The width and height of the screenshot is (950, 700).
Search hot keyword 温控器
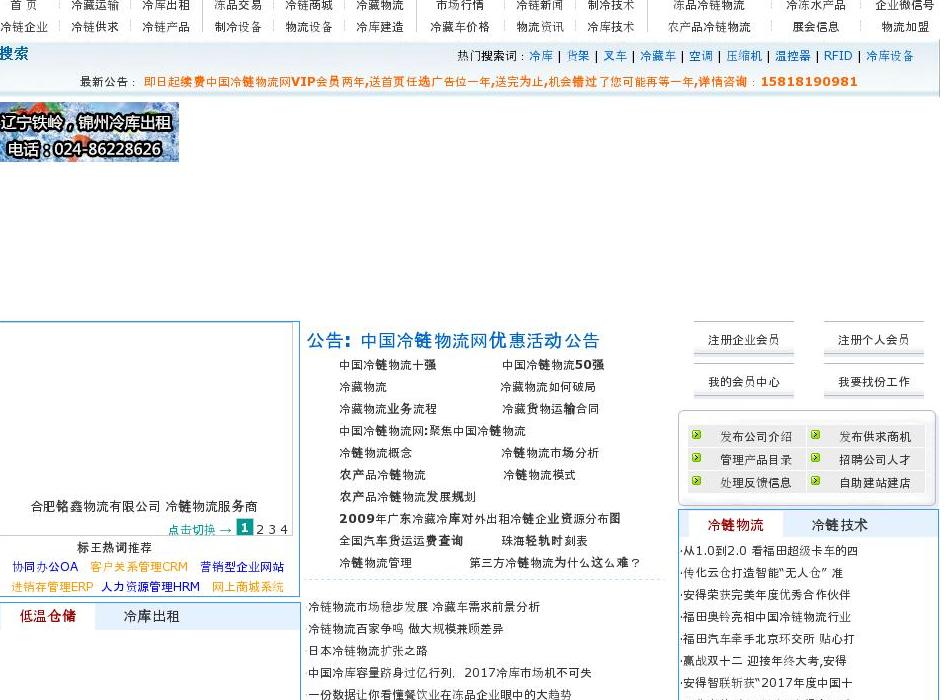(793, 56)
